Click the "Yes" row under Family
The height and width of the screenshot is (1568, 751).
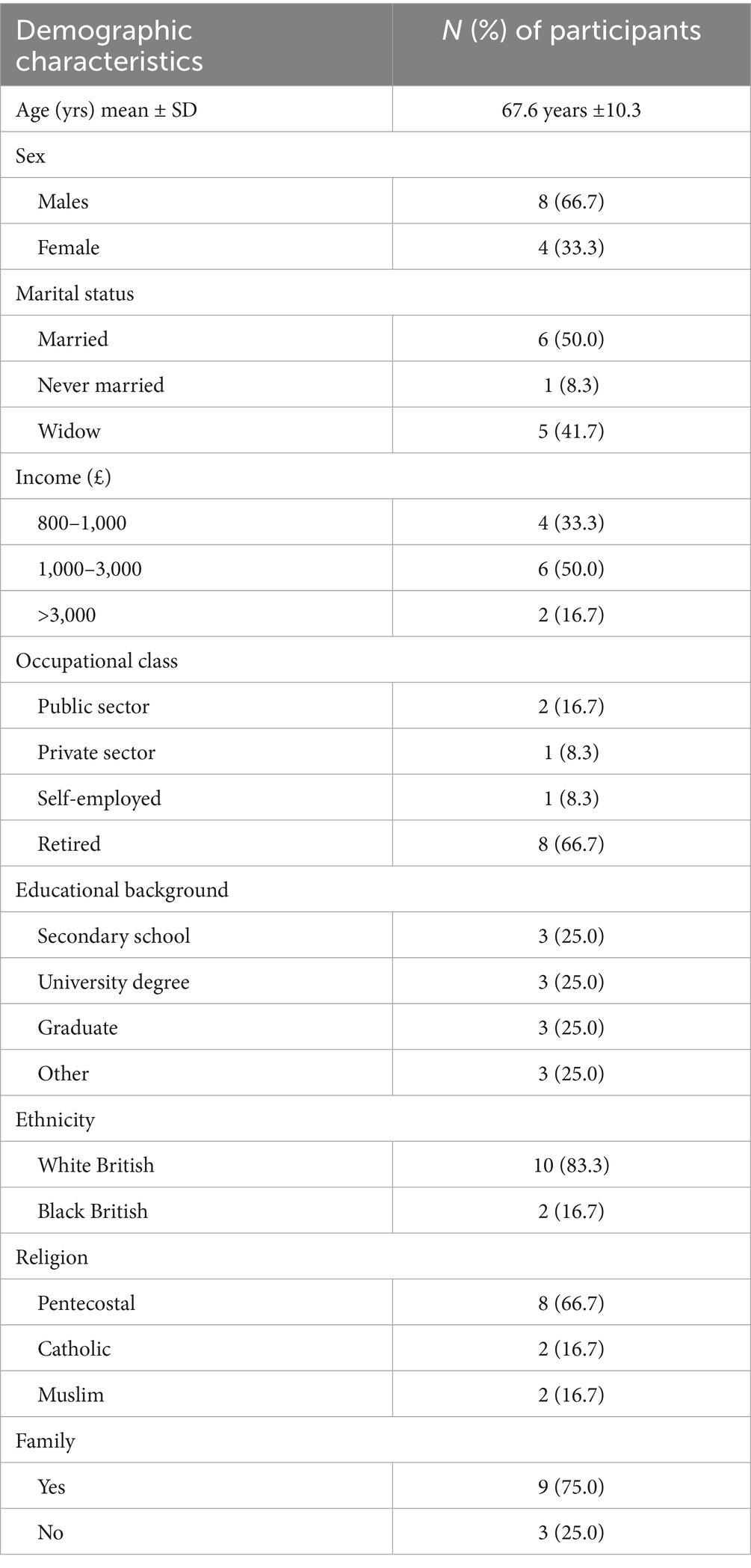click(52, 1487)
